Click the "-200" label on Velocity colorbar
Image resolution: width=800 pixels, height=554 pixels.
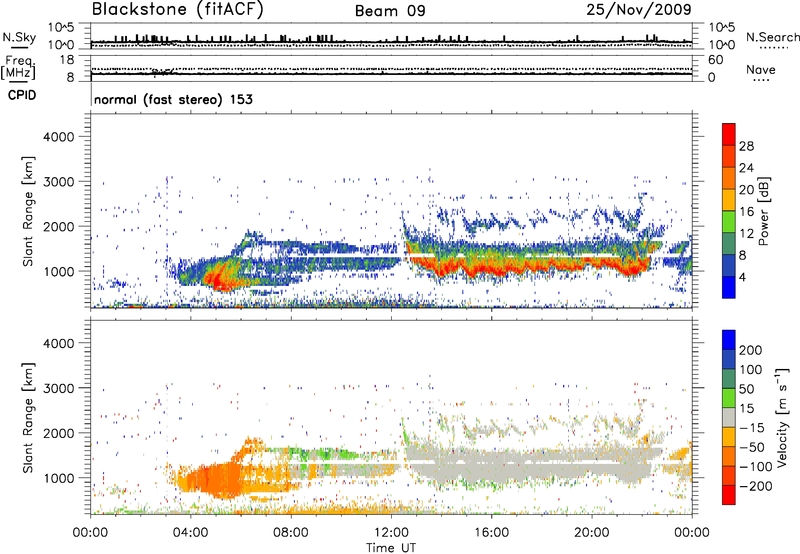[x=755, y=486]
